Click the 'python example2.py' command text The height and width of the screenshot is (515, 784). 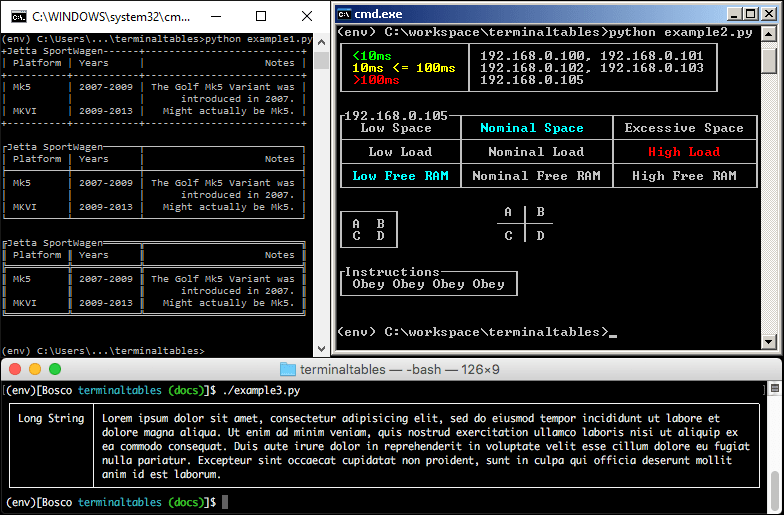[680, 32]
